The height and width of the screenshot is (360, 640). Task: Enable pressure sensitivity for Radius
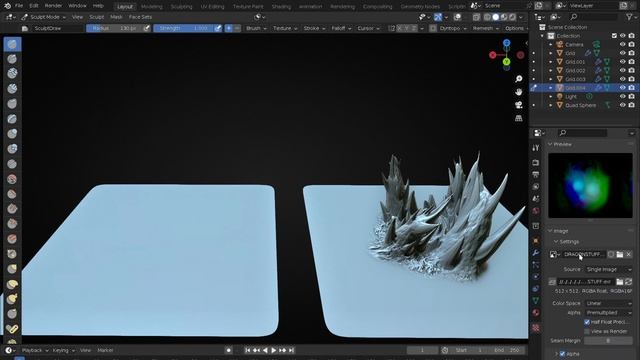point(147,28)
